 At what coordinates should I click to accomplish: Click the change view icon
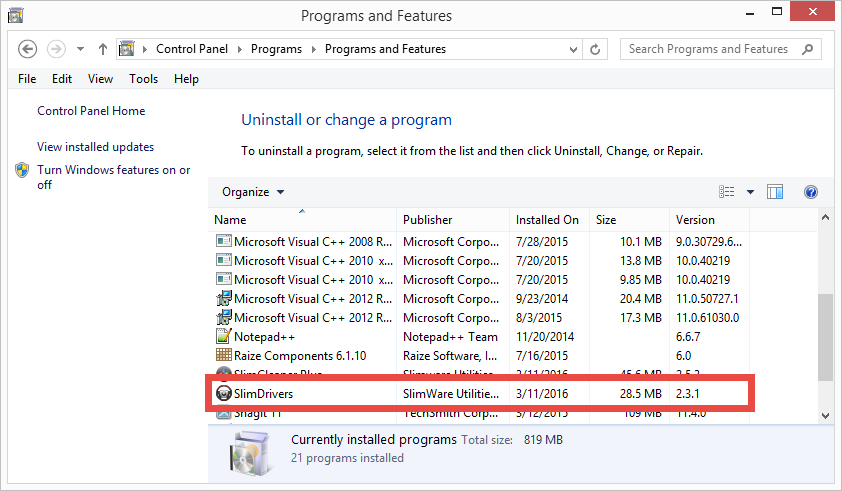[727, 192]
